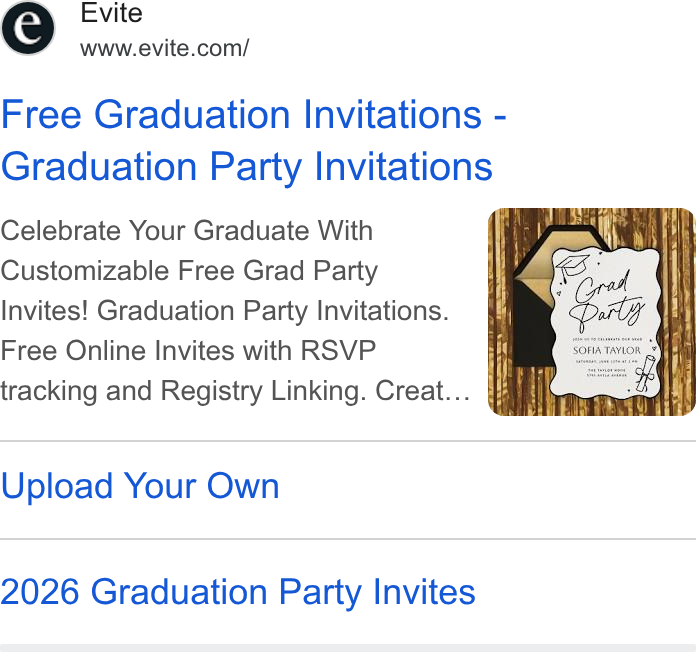696x652 pixels.
Task: Click "Free Online Invites with RSVP" text
Action: tap(188, 351)
